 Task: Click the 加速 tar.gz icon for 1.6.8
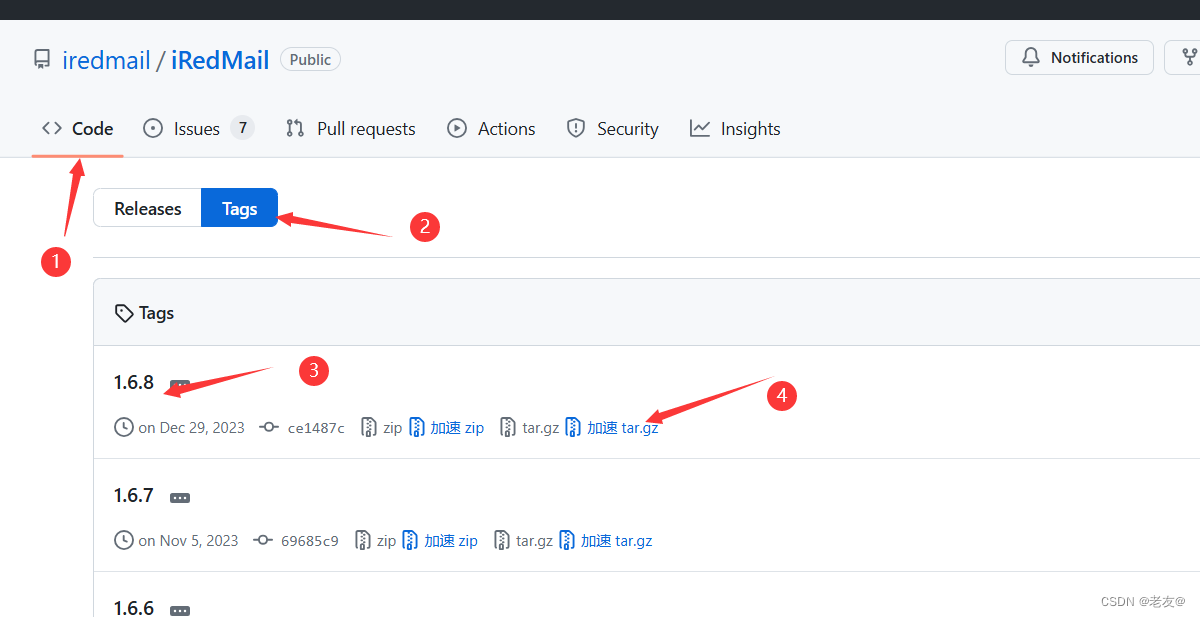pyautogui.click(x=573, y=427)
